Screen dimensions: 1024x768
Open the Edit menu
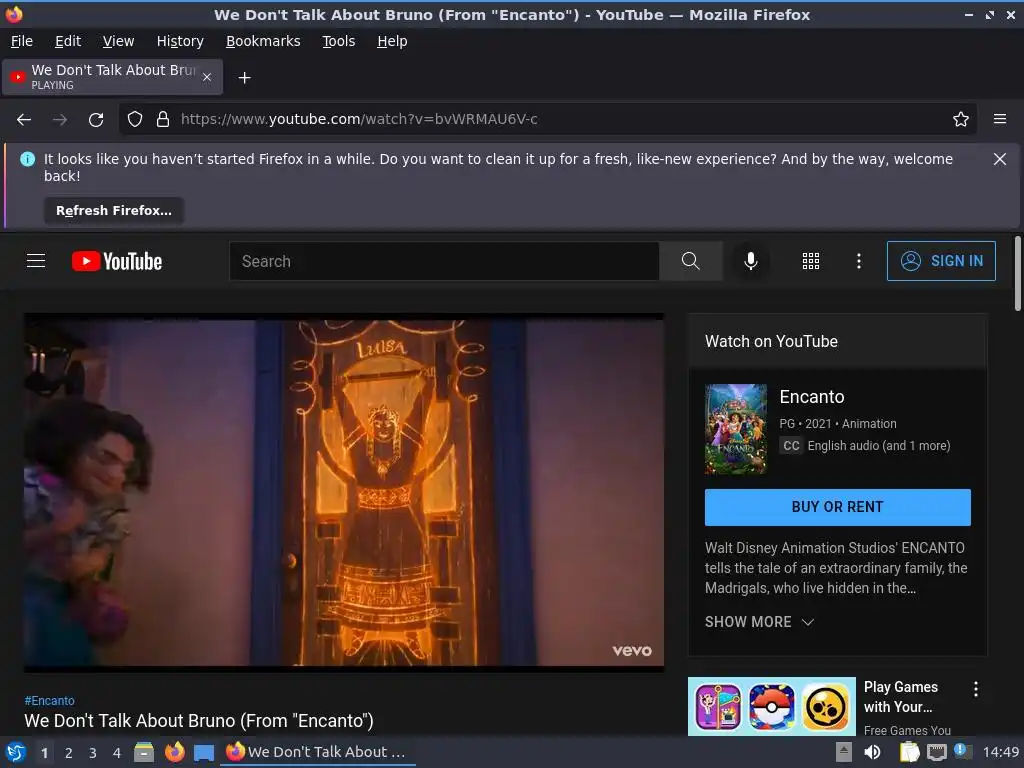pyautogui.click(x=68, y=41)
